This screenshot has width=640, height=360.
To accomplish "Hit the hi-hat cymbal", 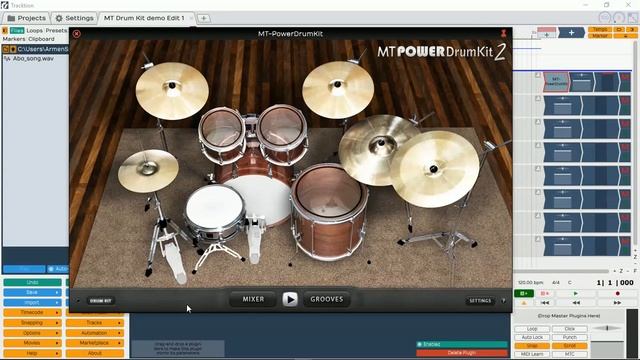I will (x=148, y=171).
